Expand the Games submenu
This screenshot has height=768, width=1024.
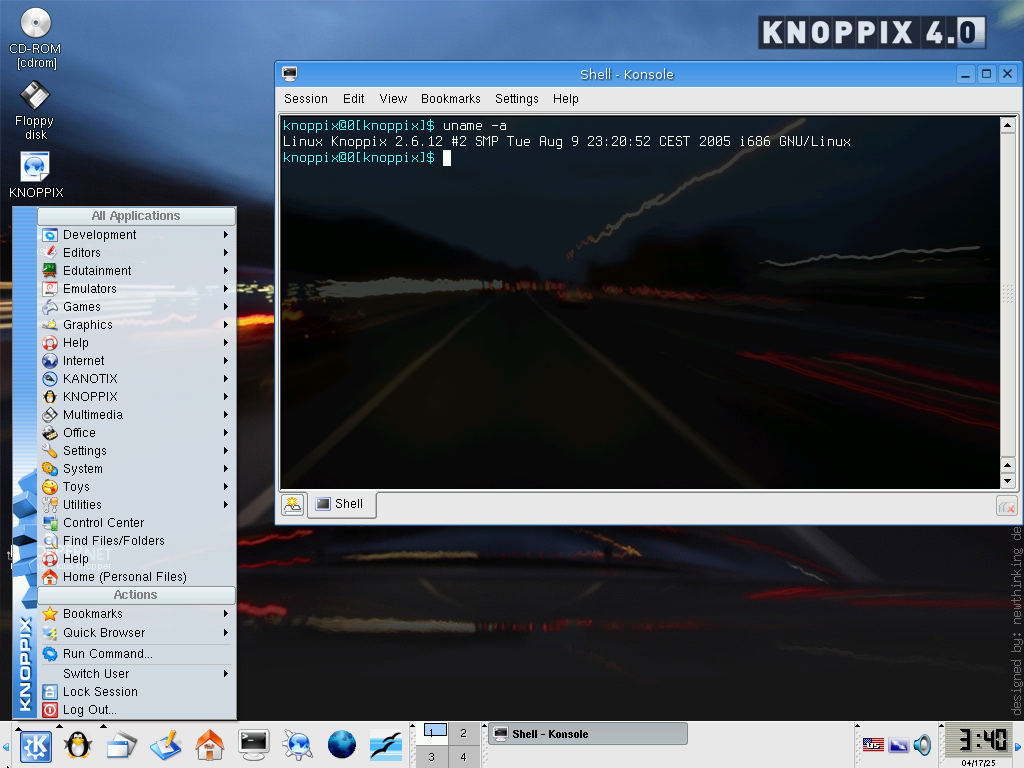click(x=137, y=306)
